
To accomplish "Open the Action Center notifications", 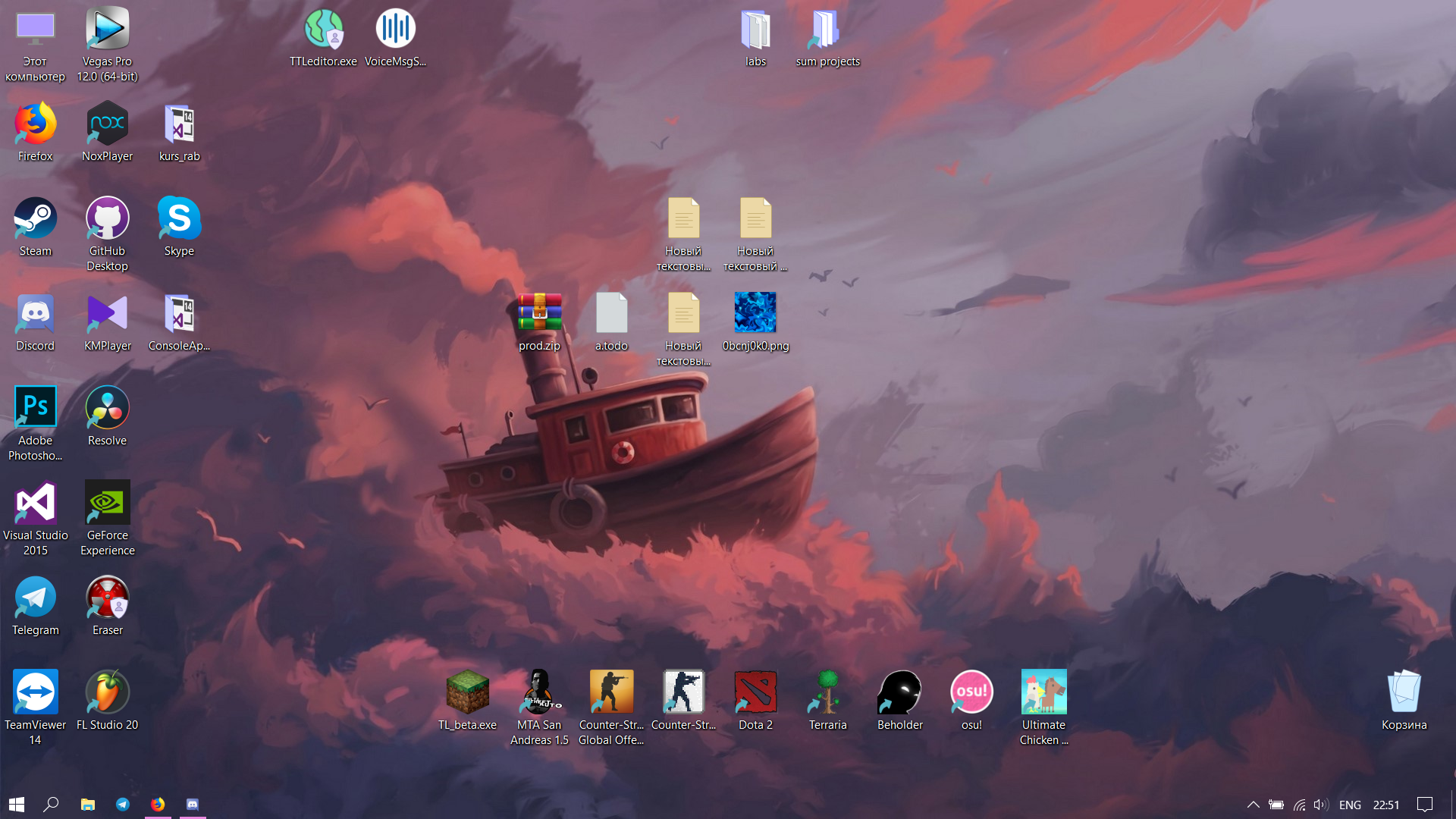I will [1425, 805].
